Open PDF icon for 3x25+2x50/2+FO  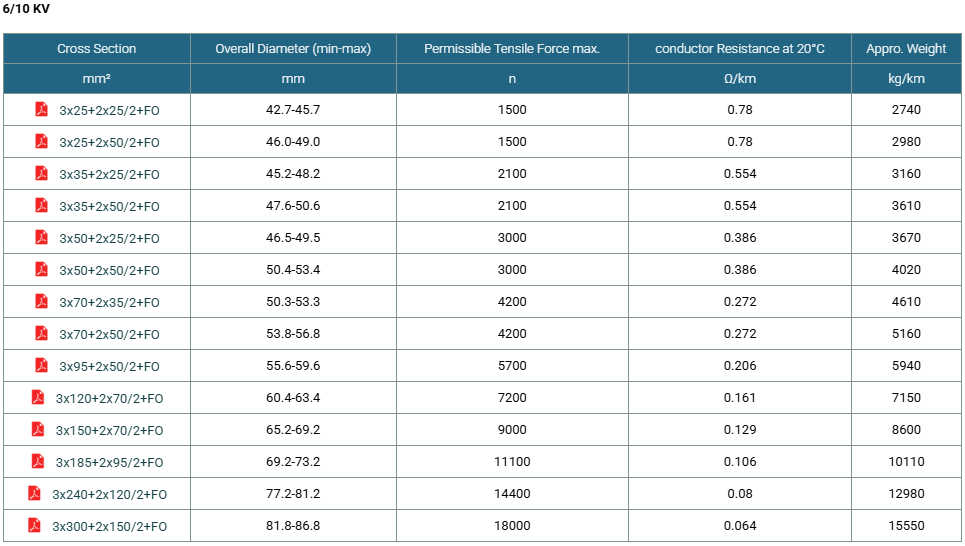pyautogui.click(x=41, y=142)
